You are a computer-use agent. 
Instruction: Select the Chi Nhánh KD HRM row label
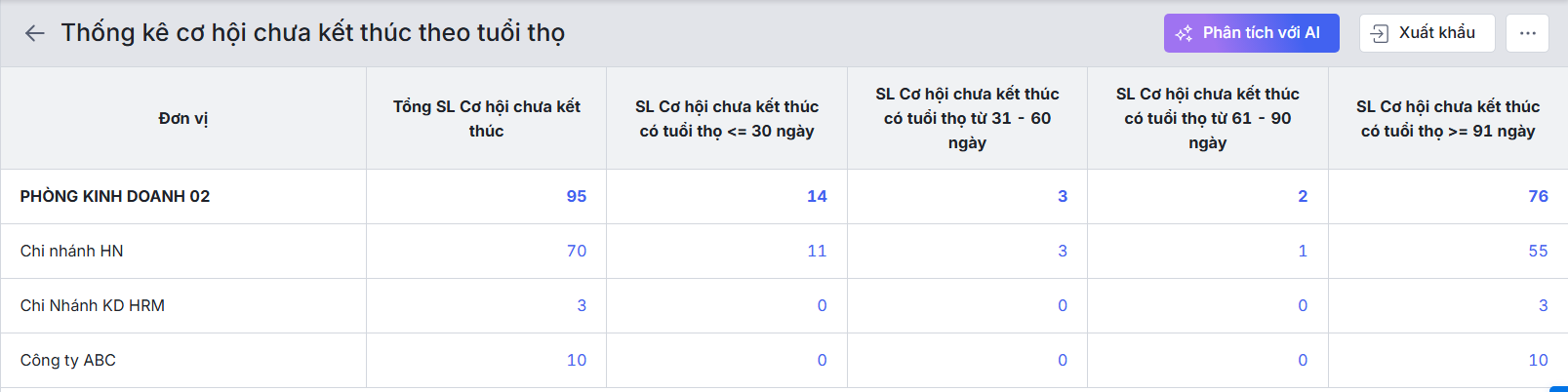coord(93,306)
